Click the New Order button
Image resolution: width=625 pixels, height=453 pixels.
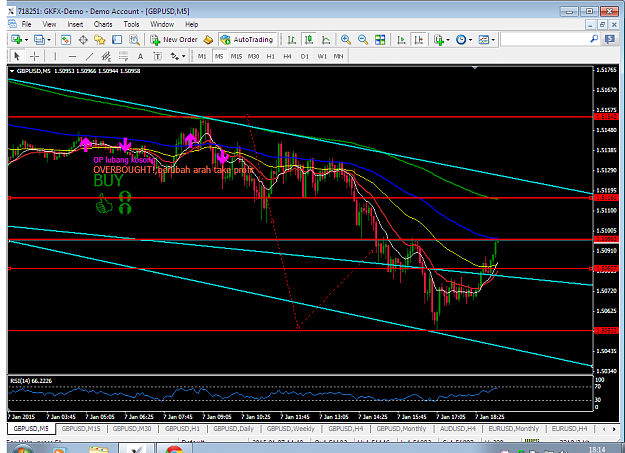174,39
